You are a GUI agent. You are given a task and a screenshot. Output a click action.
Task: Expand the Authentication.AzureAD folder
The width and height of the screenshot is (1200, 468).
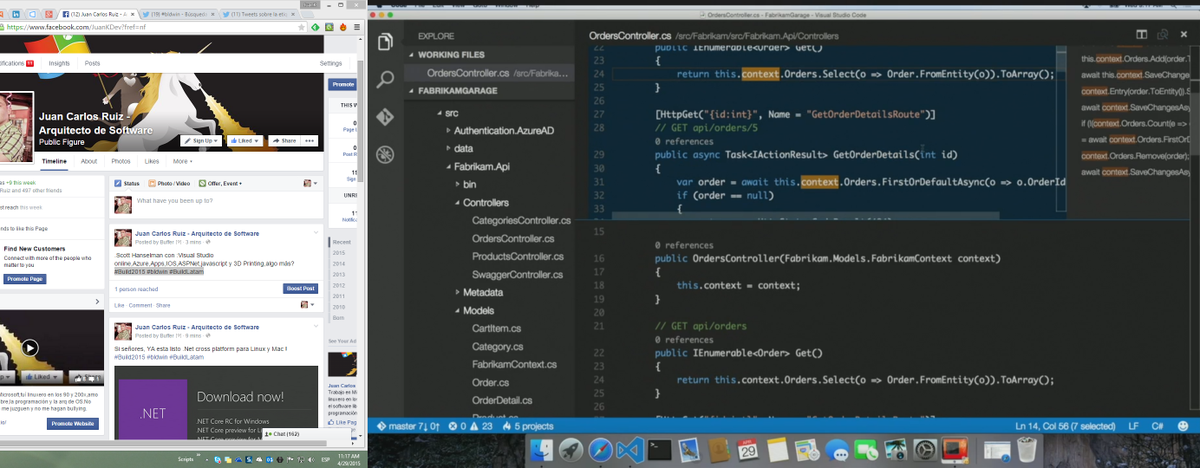click(447, 130)
